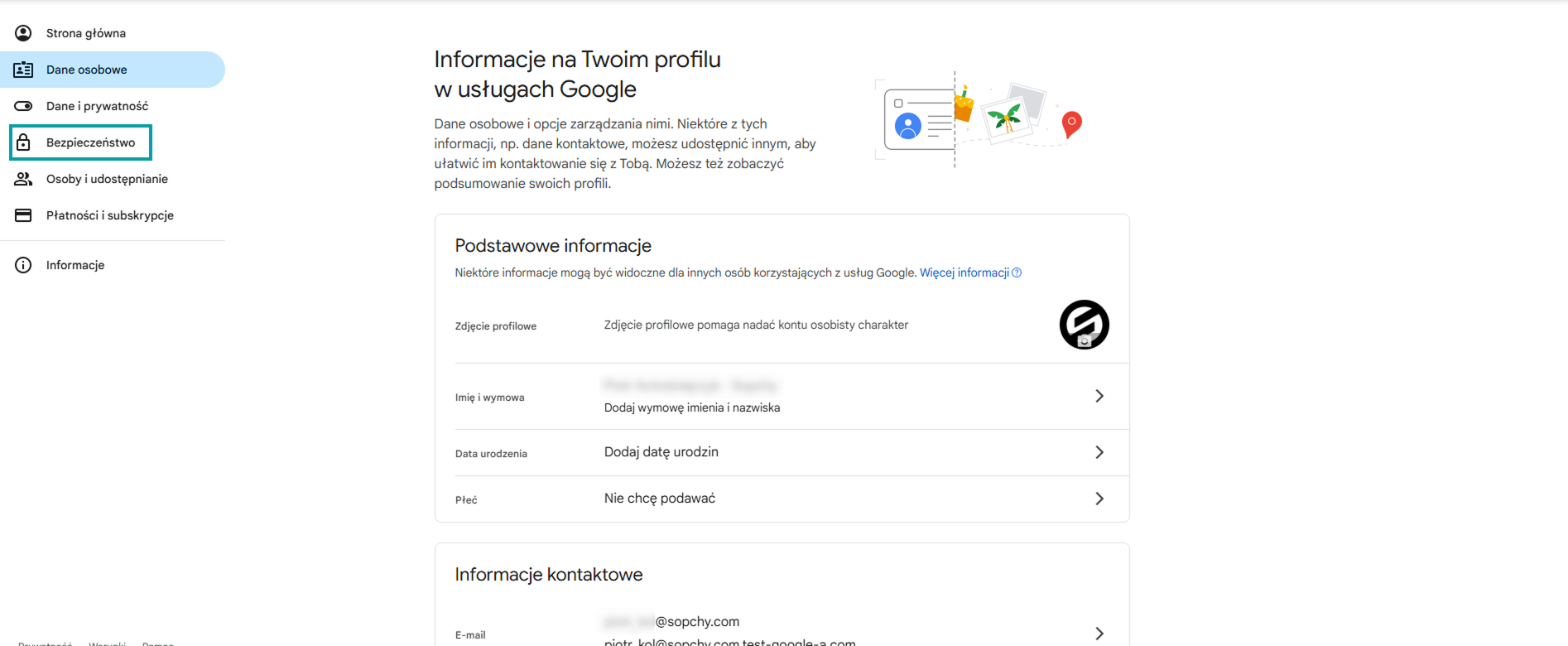Click the Dane osobowe ID card icon

[23, 70]
